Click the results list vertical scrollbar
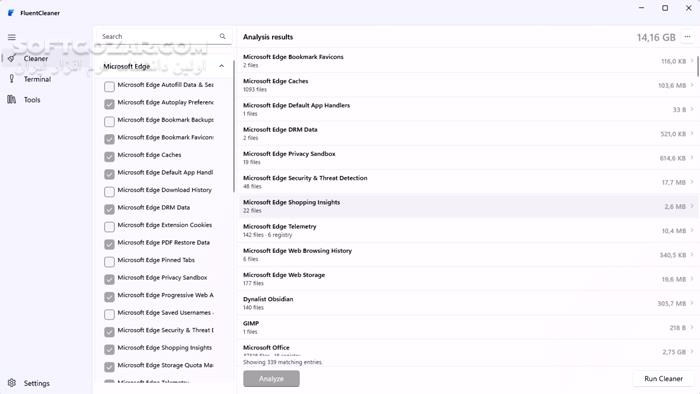700x394 pixels. coord(697,66)
